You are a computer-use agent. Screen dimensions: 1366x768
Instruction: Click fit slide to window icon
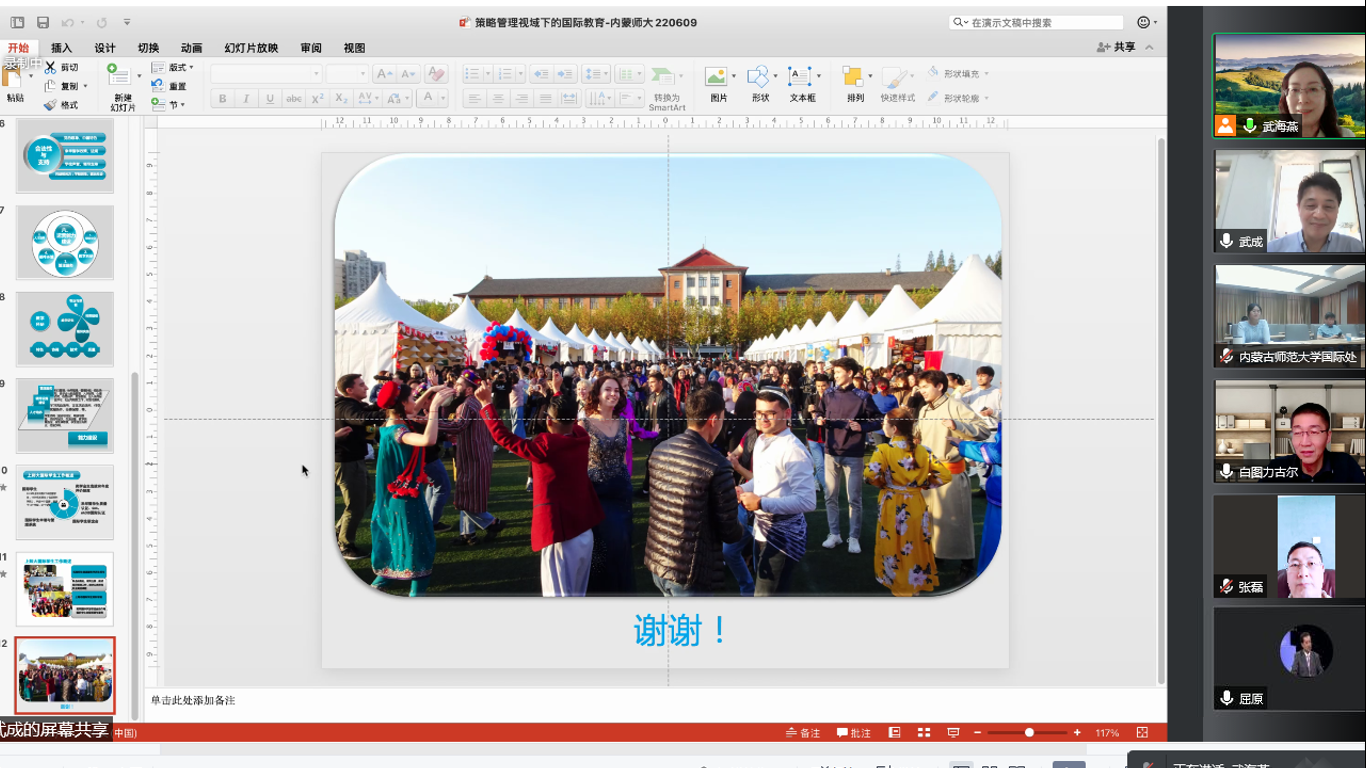(x=1142, y=733)
